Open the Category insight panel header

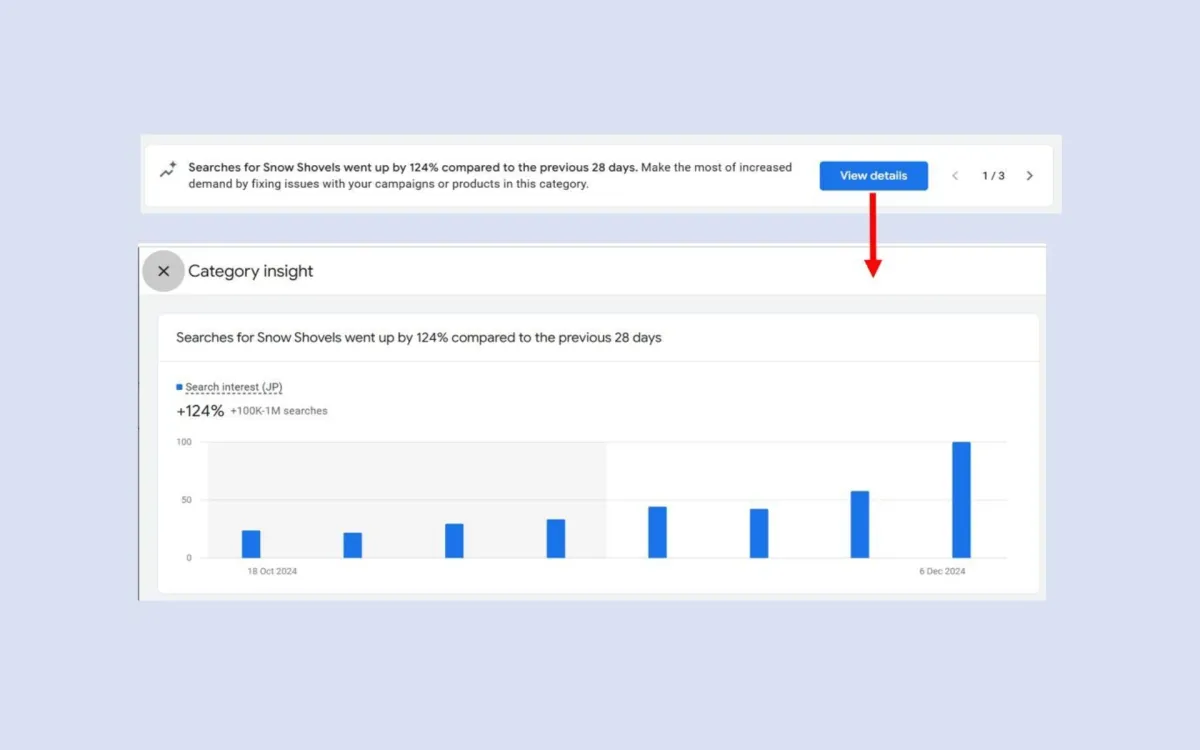[x=251, y=271]
